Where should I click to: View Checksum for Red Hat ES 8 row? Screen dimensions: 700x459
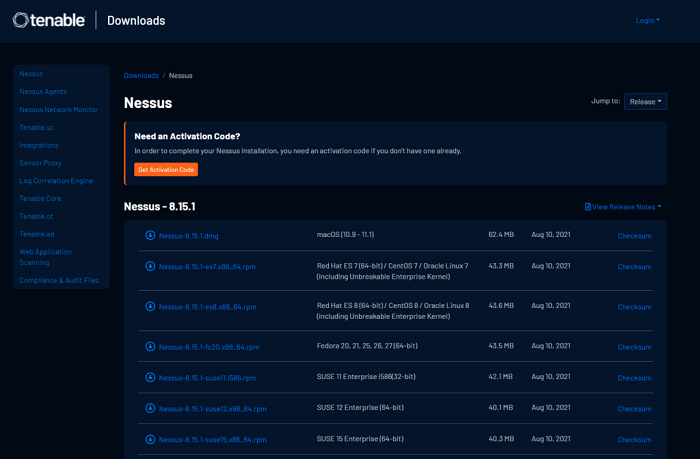click(634, 307)
